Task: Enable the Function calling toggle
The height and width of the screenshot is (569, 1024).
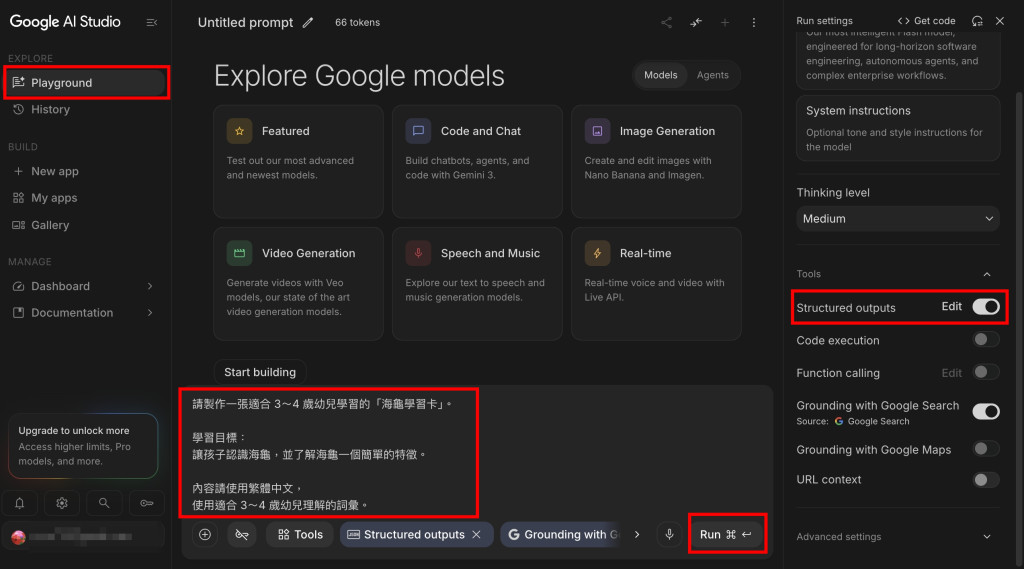Action: [985, 372]
